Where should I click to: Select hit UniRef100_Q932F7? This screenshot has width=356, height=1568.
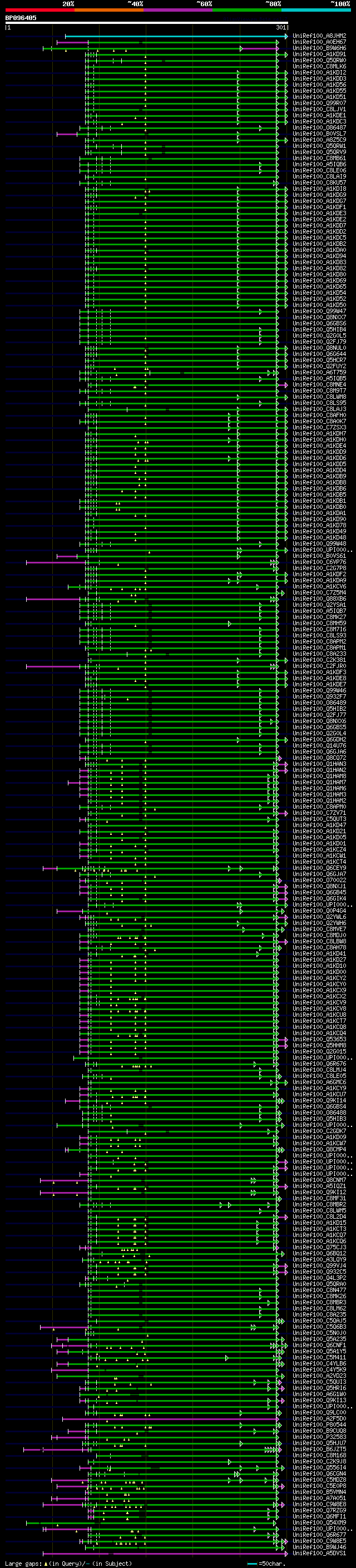(x=319, y=696)
